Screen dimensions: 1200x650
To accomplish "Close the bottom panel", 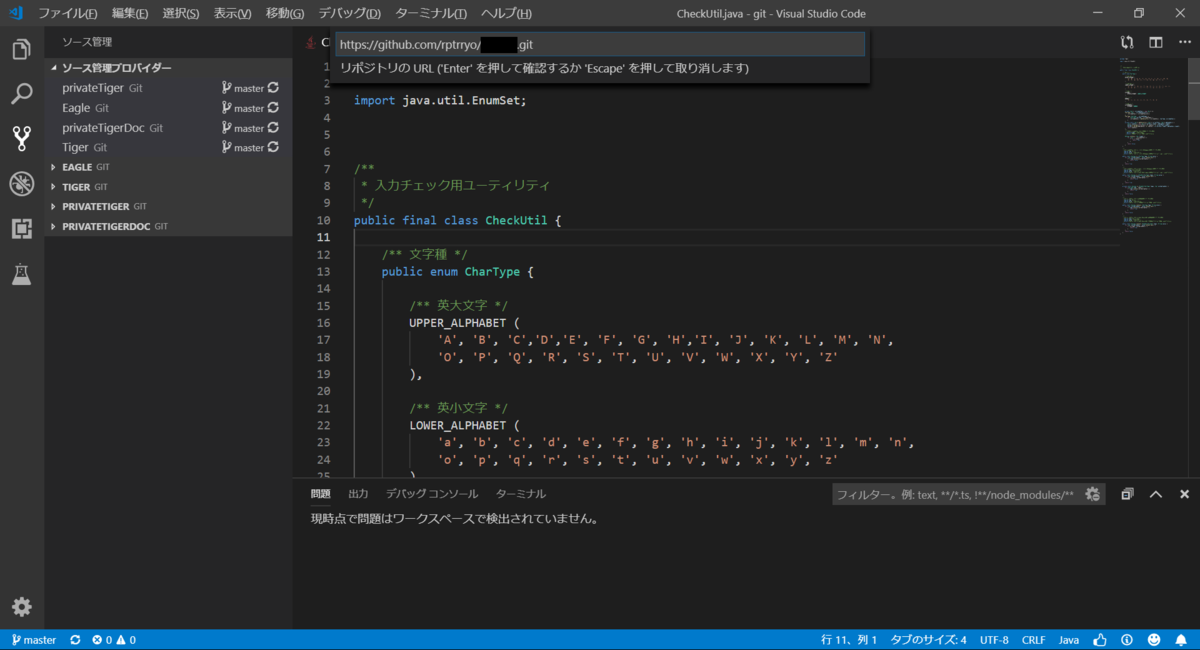I will (1184, 494).
